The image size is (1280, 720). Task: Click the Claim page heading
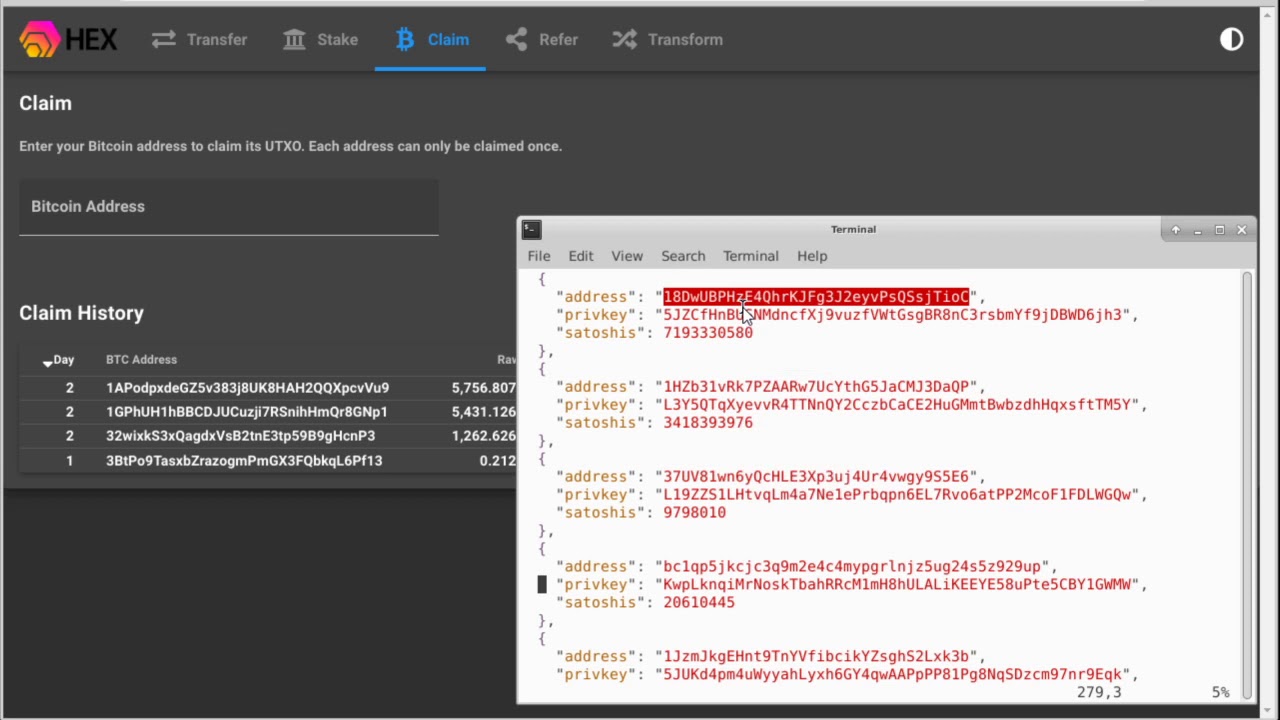point(45,104)
